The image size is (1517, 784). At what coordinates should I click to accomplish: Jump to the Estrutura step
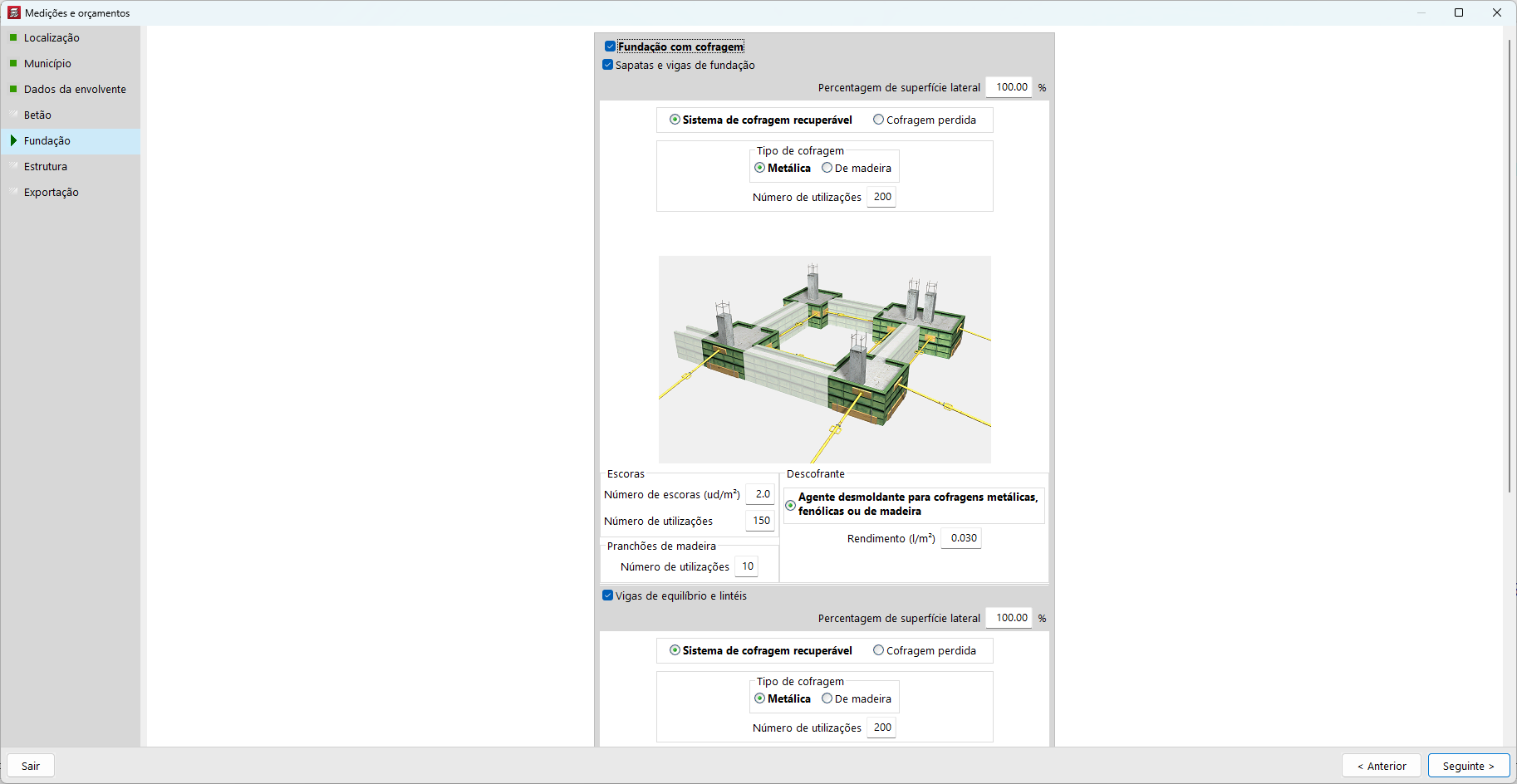coord(71,167)
